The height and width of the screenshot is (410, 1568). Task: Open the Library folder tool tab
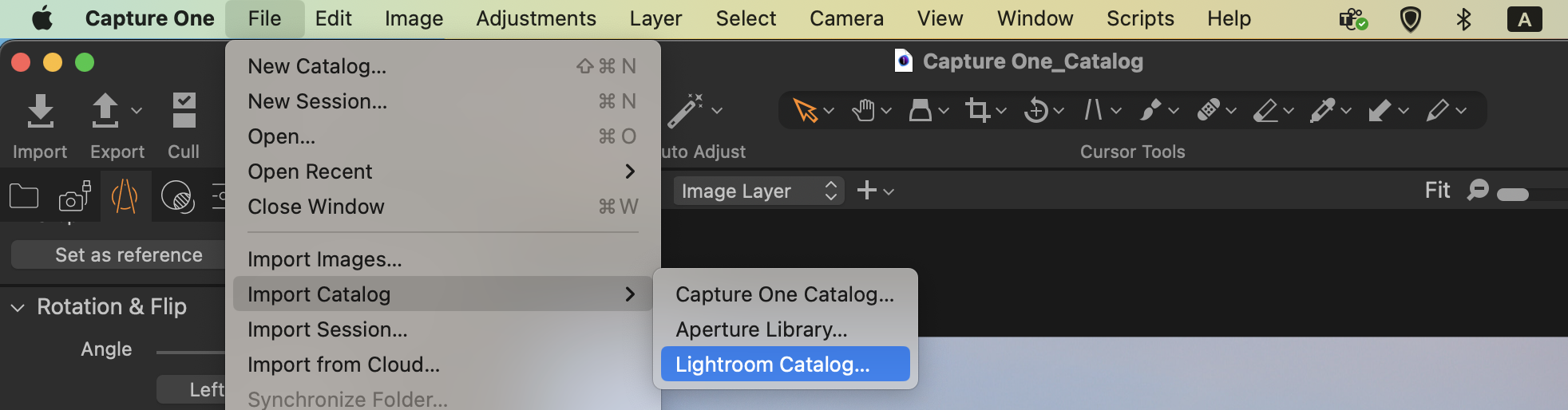pyautogui.click(x=24, y=195)
